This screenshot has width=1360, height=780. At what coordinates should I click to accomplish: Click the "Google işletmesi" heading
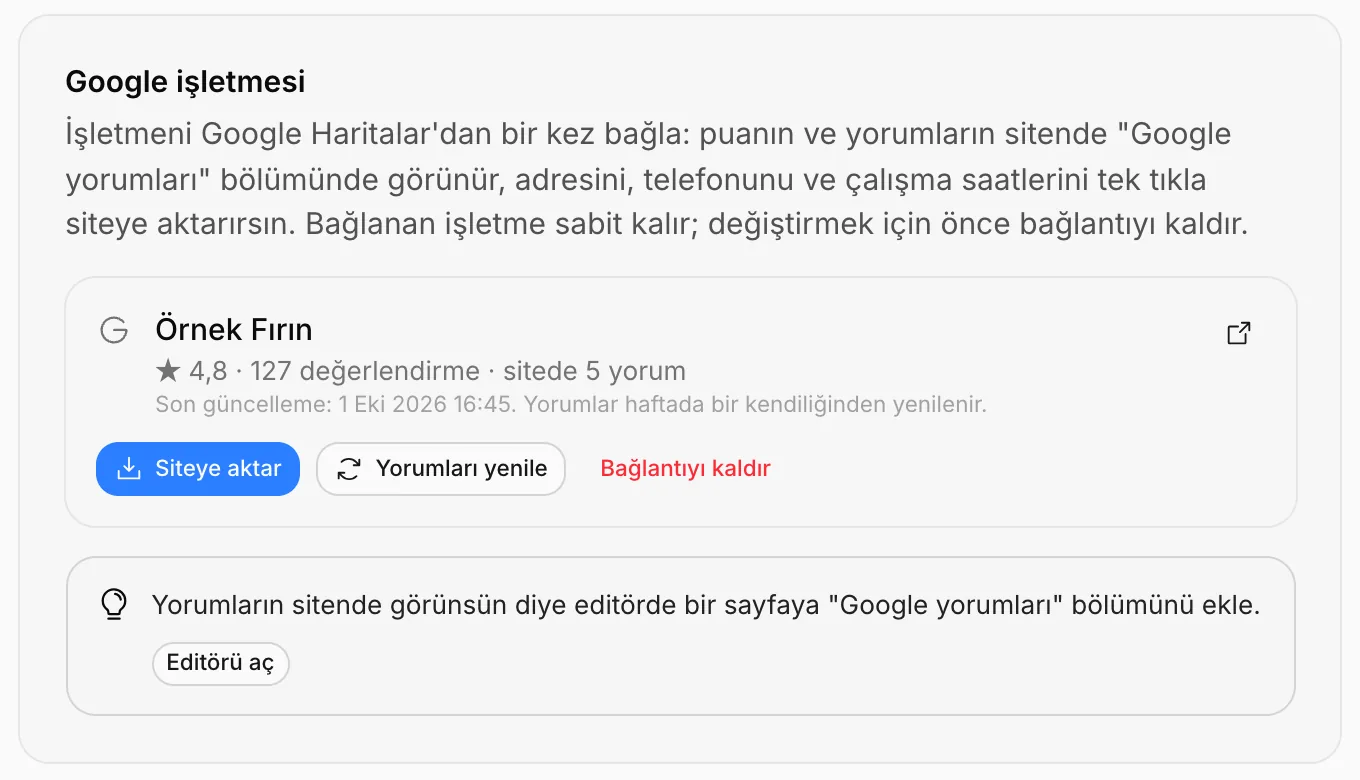pos(186,82)
